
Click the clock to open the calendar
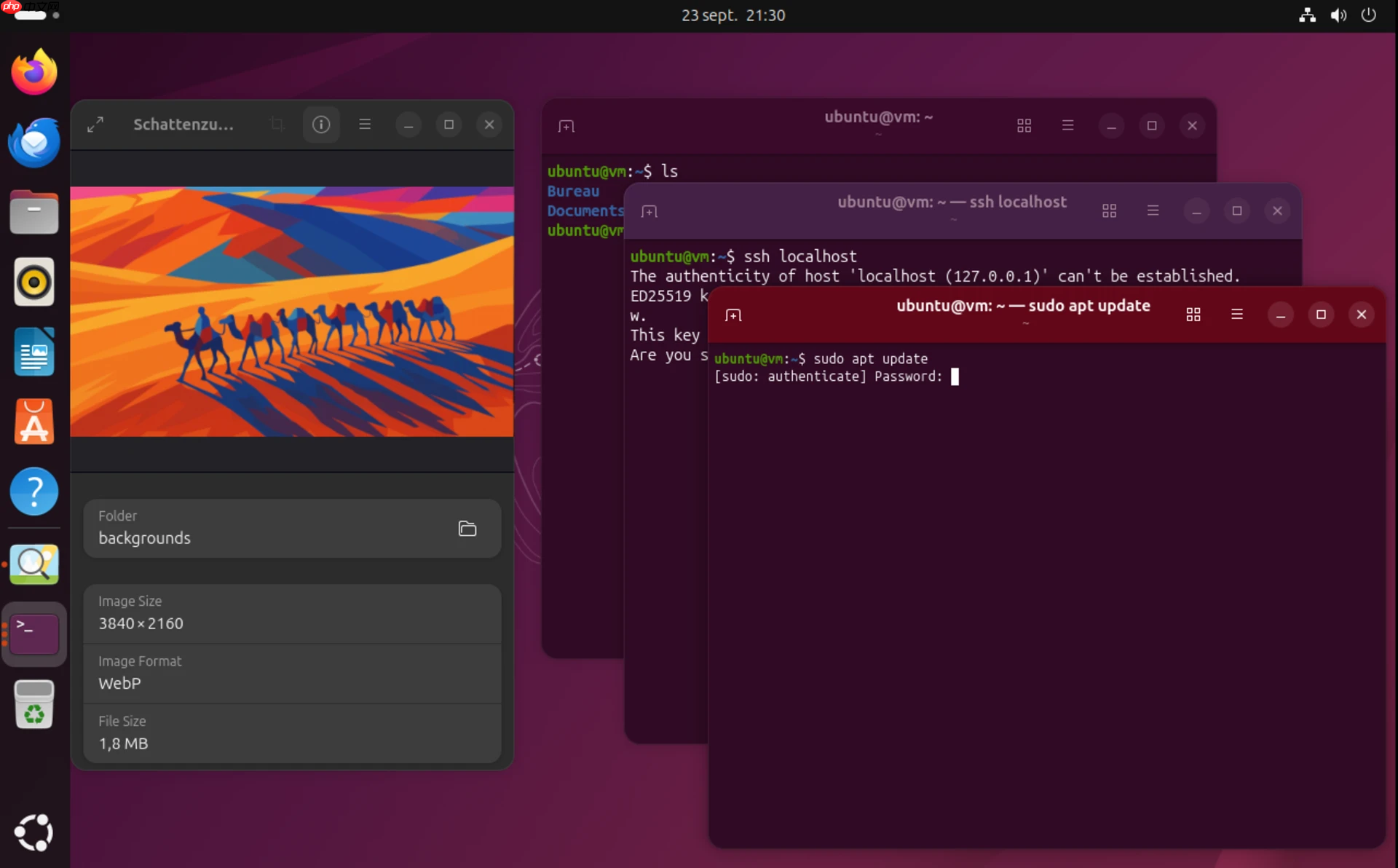(732, 15)
